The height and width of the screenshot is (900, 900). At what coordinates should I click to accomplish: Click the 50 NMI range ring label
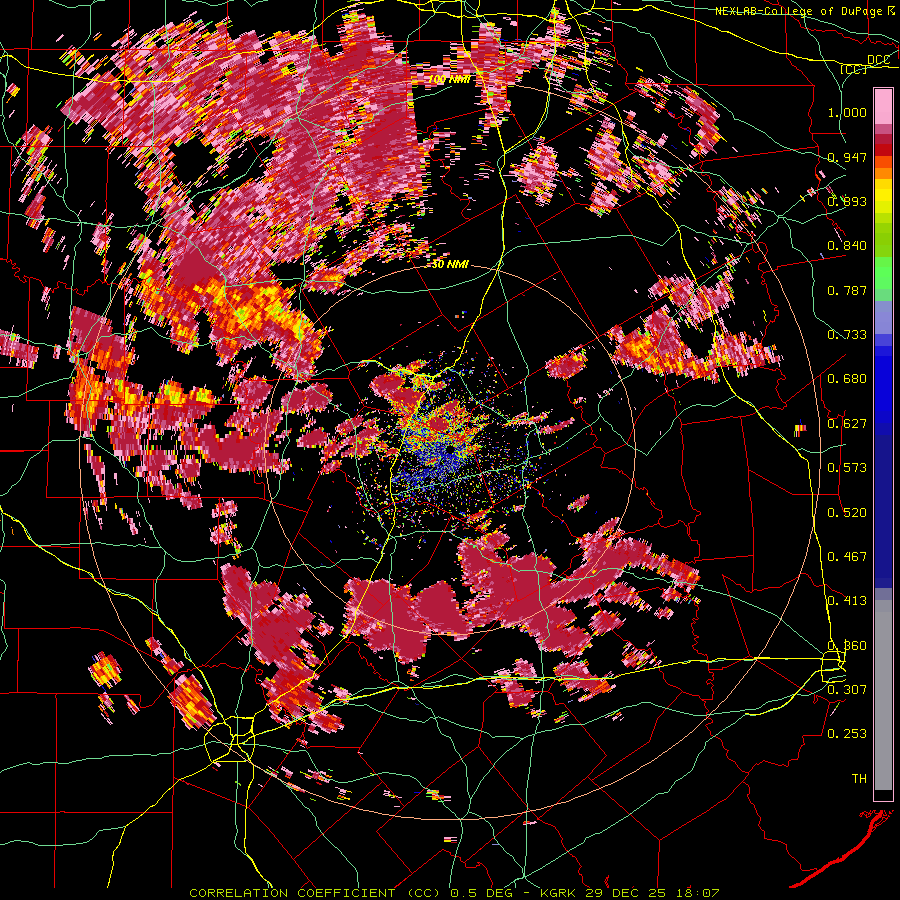click(x=449, y=265)
